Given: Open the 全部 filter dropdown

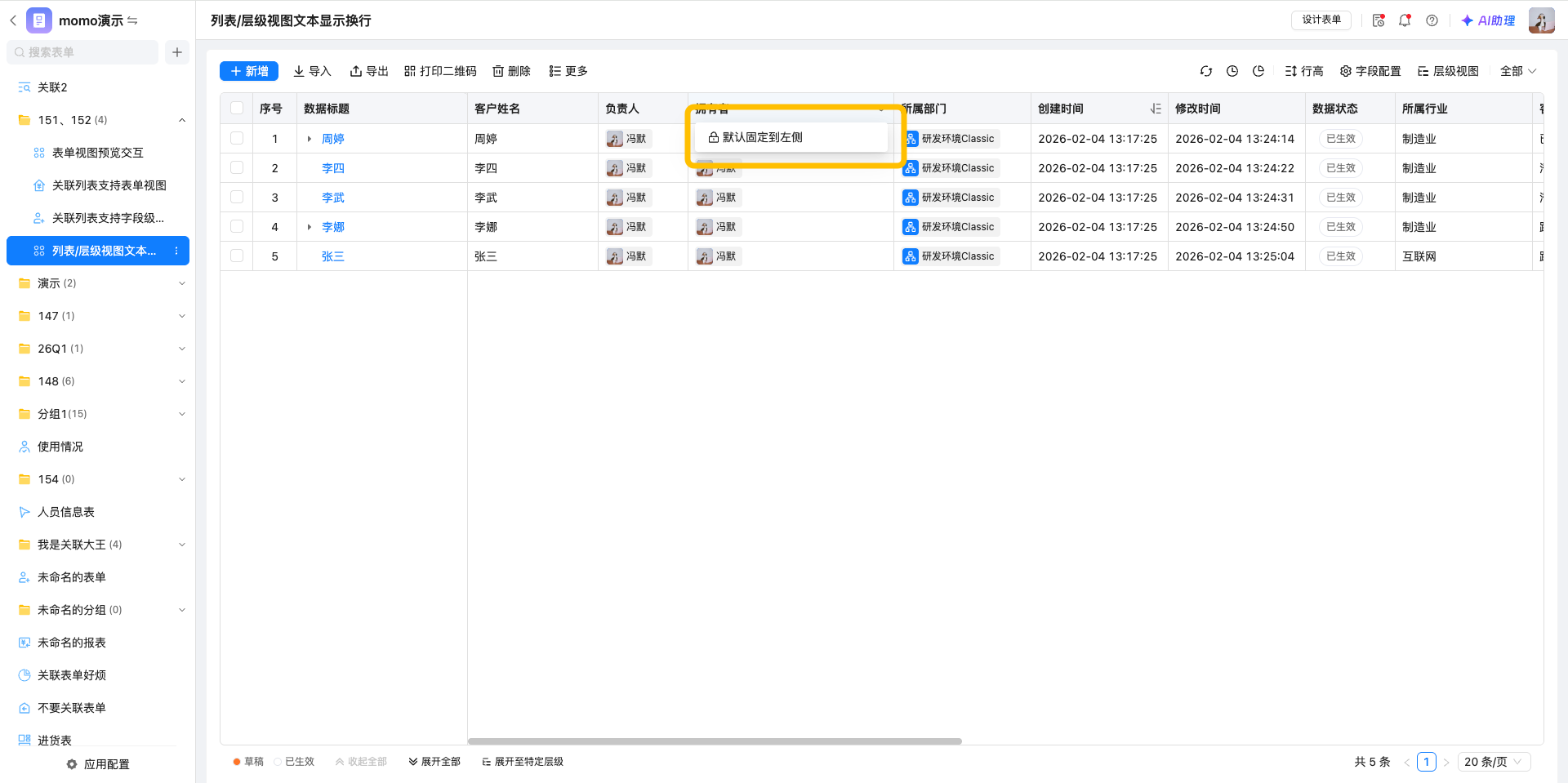Looking at the screenshot, I should point(1518,71).
